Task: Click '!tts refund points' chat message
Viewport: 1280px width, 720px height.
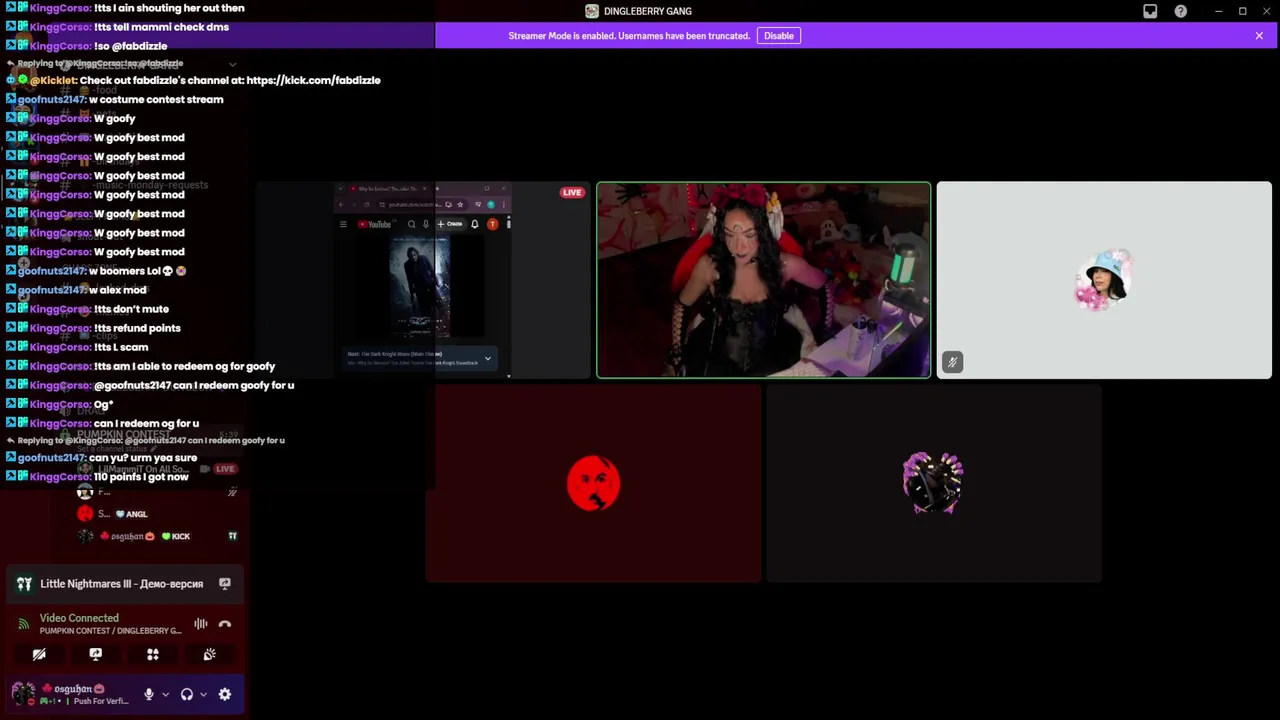Action: (x=137, y=328)
